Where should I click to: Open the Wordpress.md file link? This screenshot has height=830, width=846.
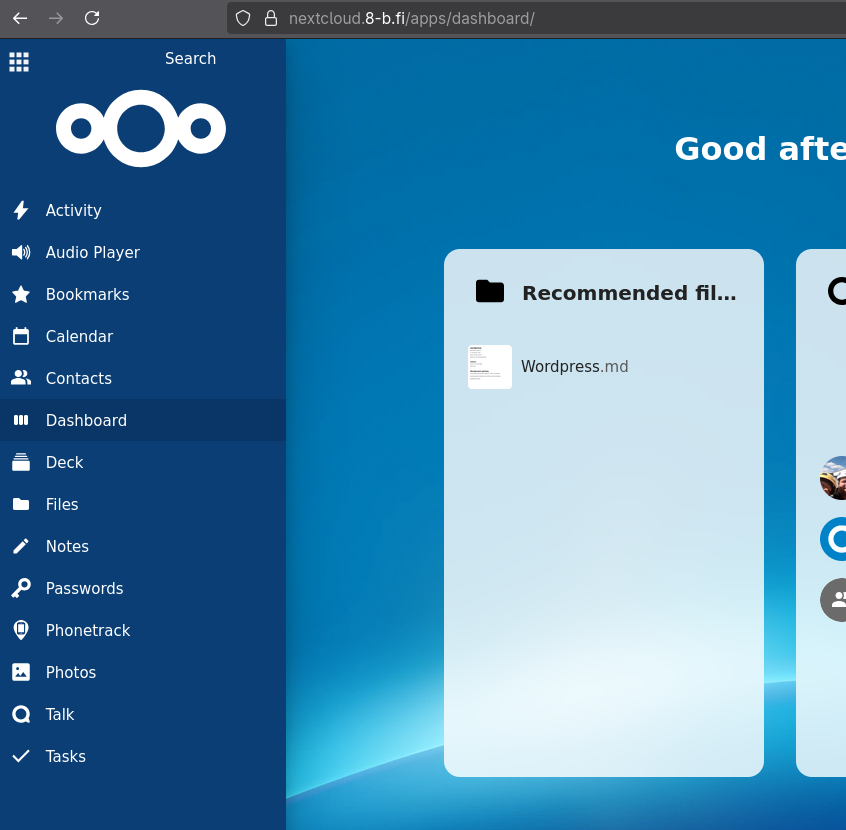coord(574,367)
